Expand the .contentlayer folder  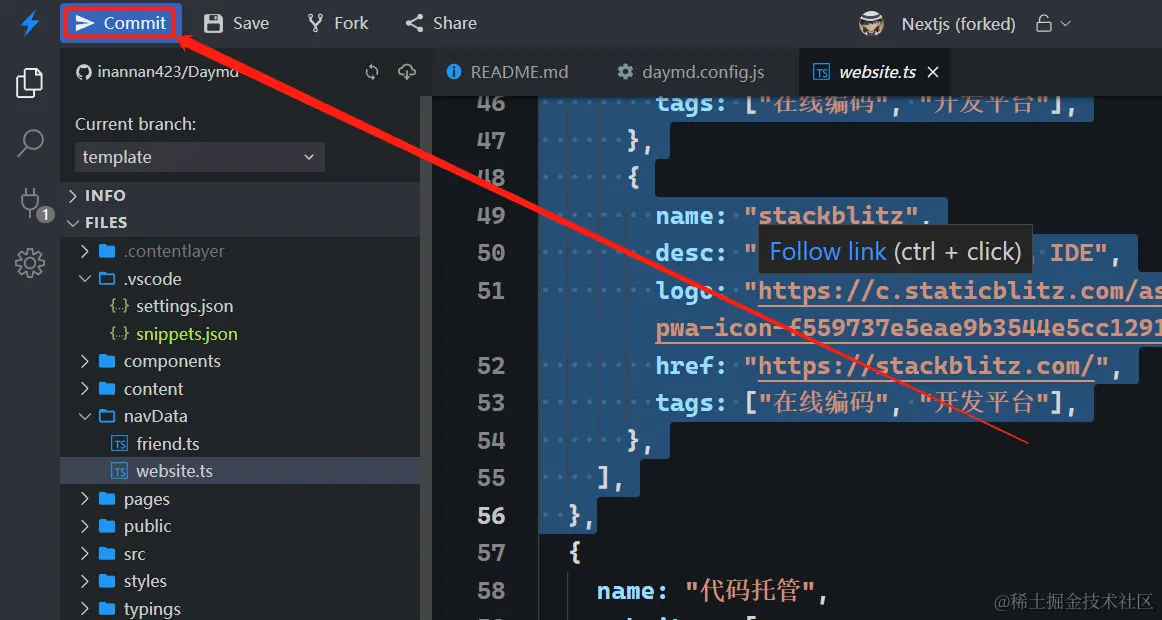[240, 251]
